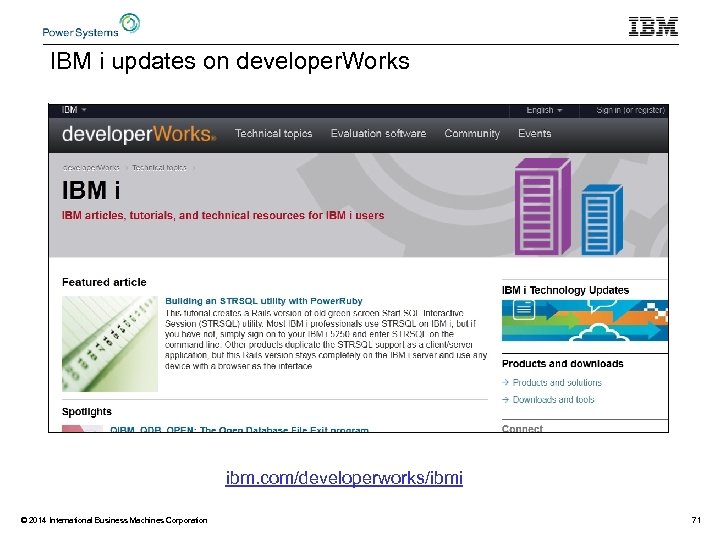The height and width of the screenshot is (540, 720).
Task: Click the Products and downloads heading
Action: point(562,364)
